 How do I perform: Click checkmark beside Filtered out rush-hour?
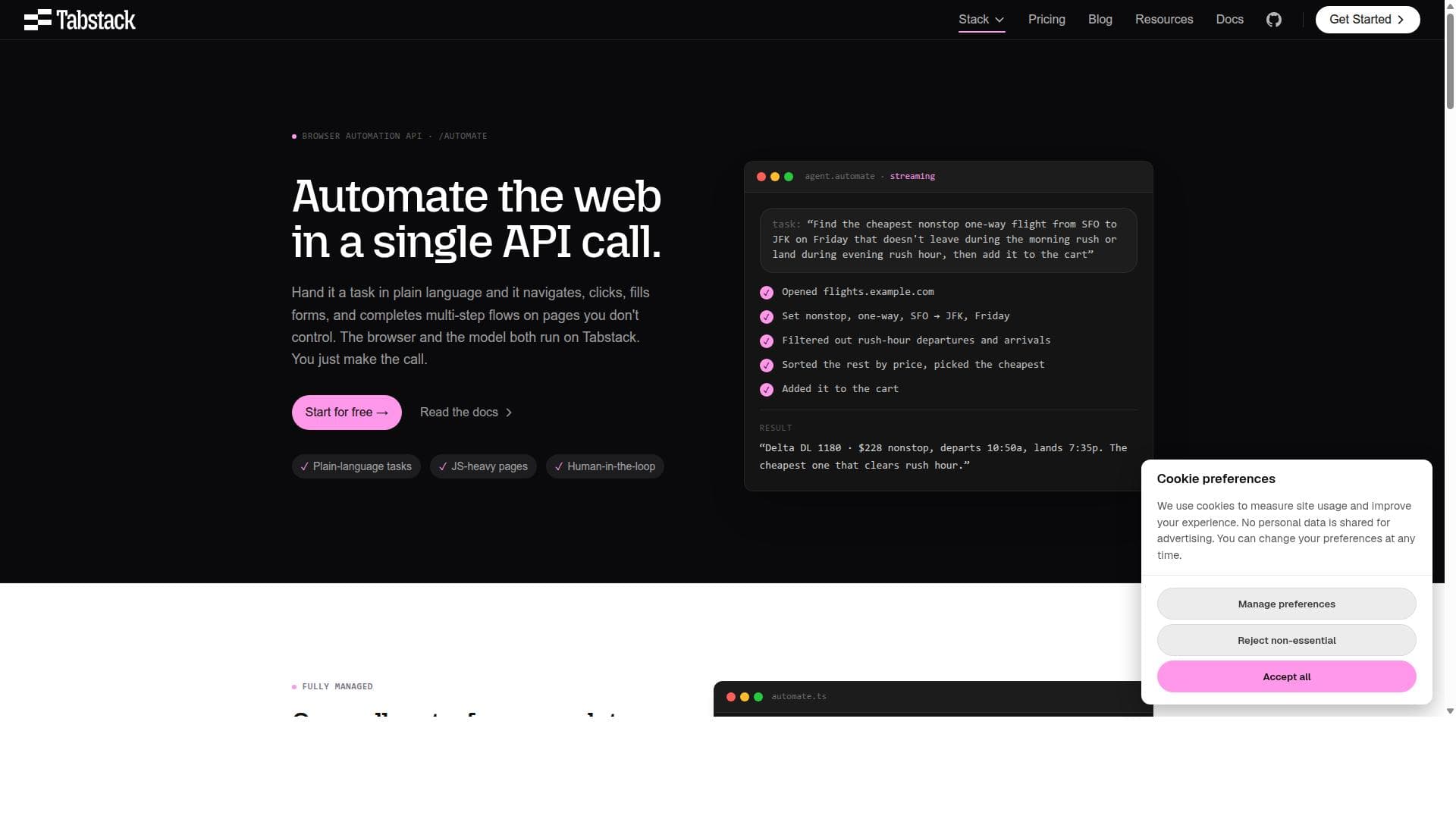tap(767, 341)
